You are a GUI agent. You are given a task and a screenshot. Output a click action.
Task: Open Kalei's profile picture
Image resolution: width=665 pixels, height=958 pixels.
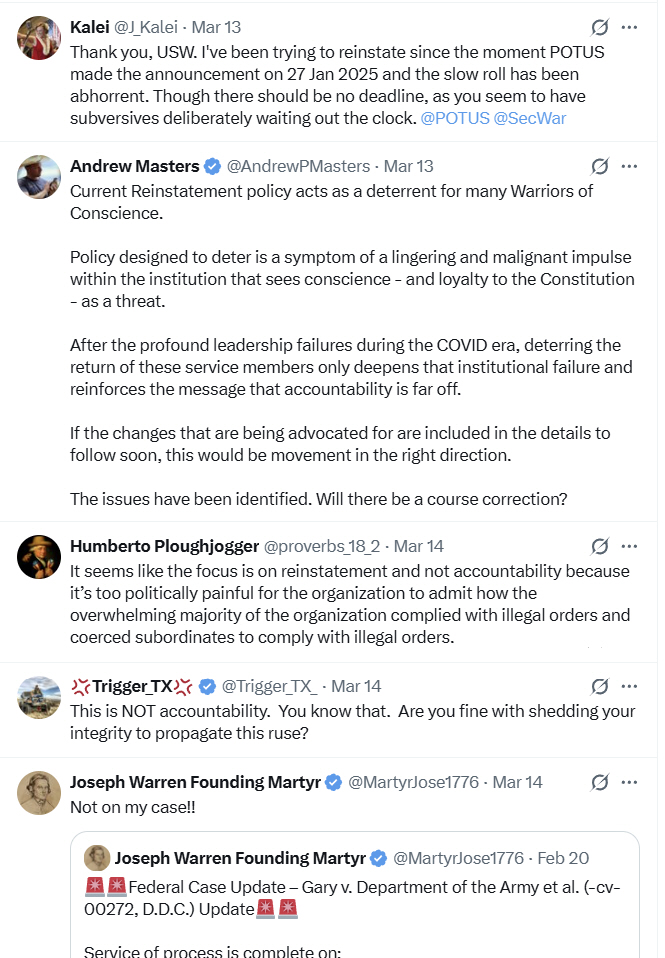coord(39,38)
